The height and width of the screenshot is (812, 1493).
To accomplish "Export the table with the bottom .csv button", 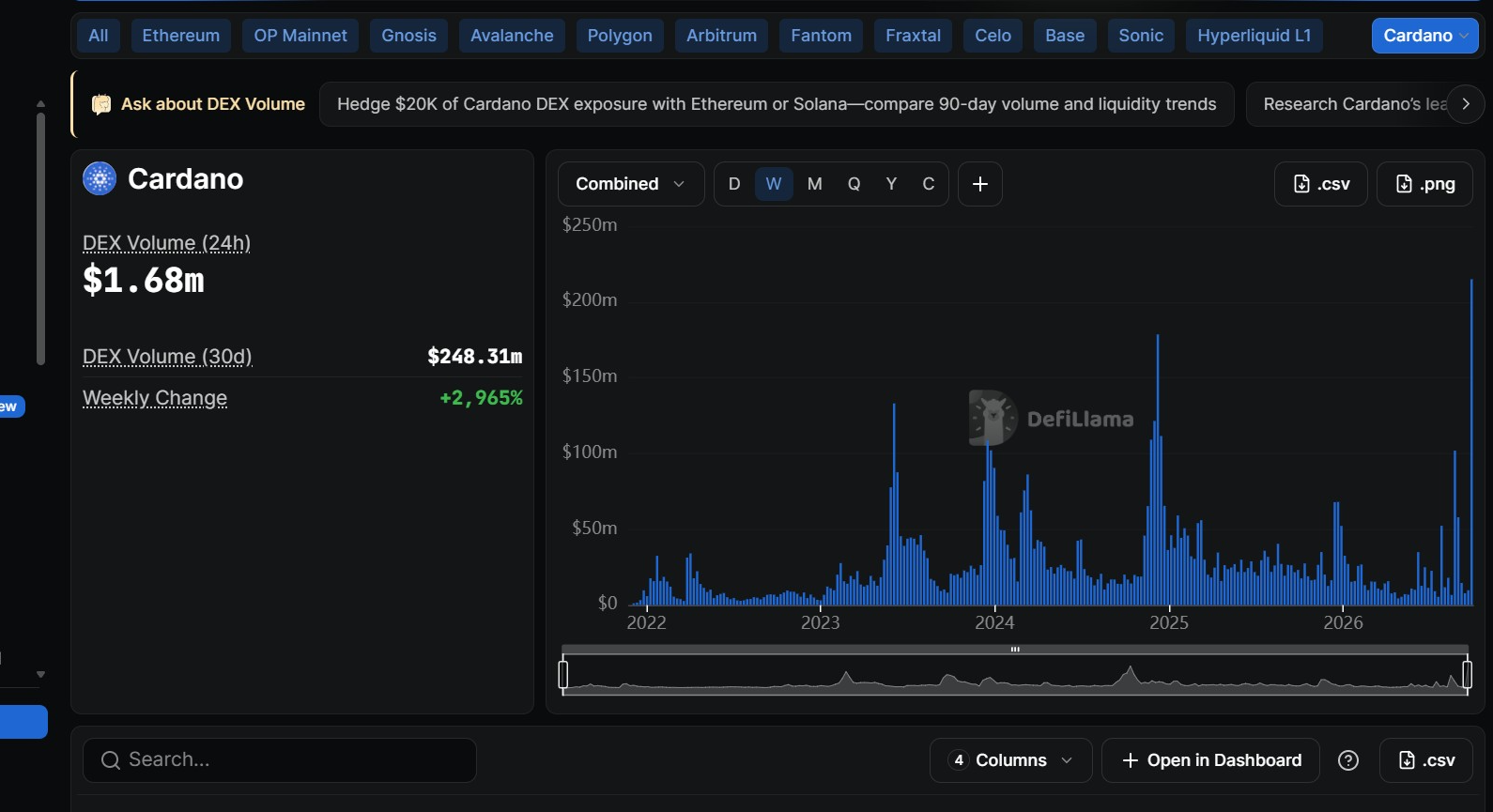I will coord(1426,760).
